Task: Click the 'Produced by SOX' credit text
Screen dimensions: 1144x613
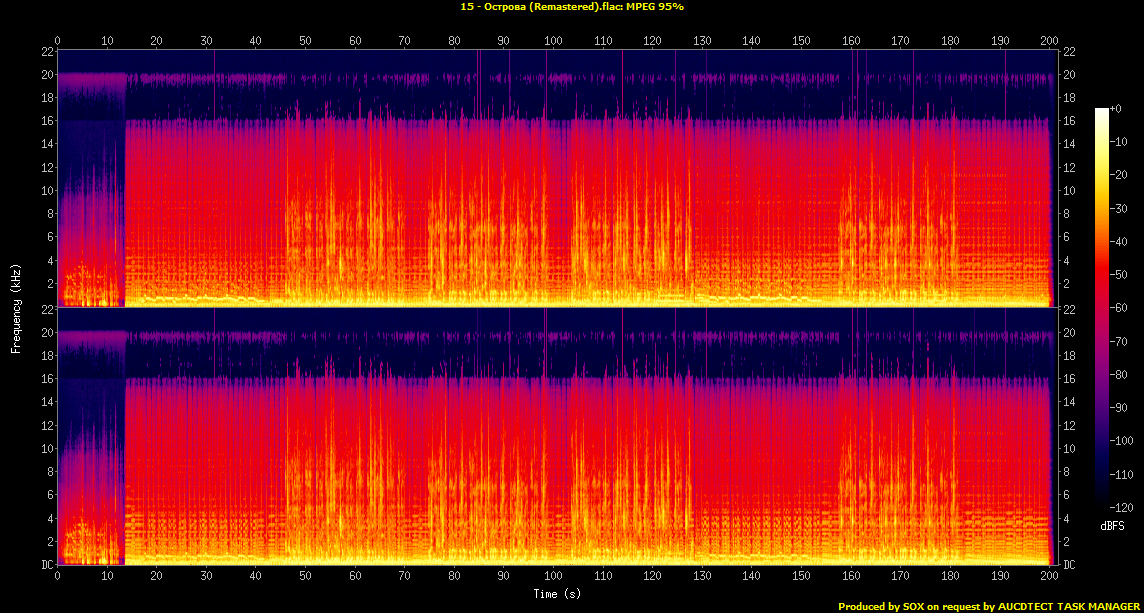Action: click(x=881, y=606)
